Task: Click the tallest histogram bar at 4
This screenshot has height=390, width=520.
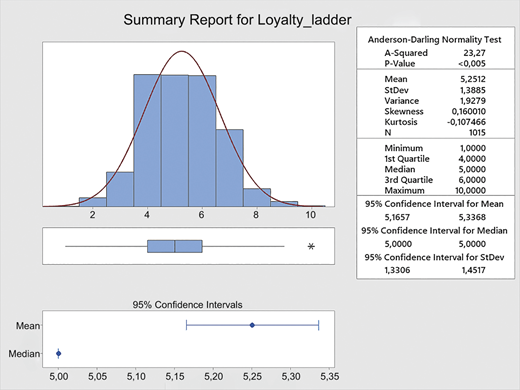Action: pos(147,140)
